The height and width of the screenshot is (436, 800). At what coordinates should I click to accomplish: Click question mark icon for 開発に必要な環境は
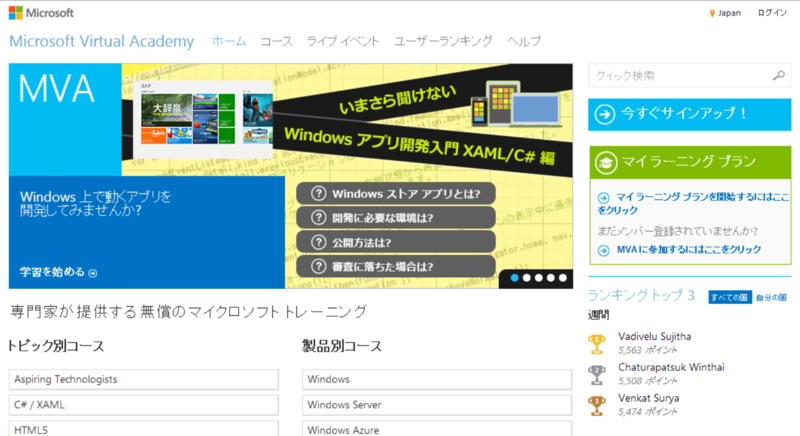[x=318, y=218]
